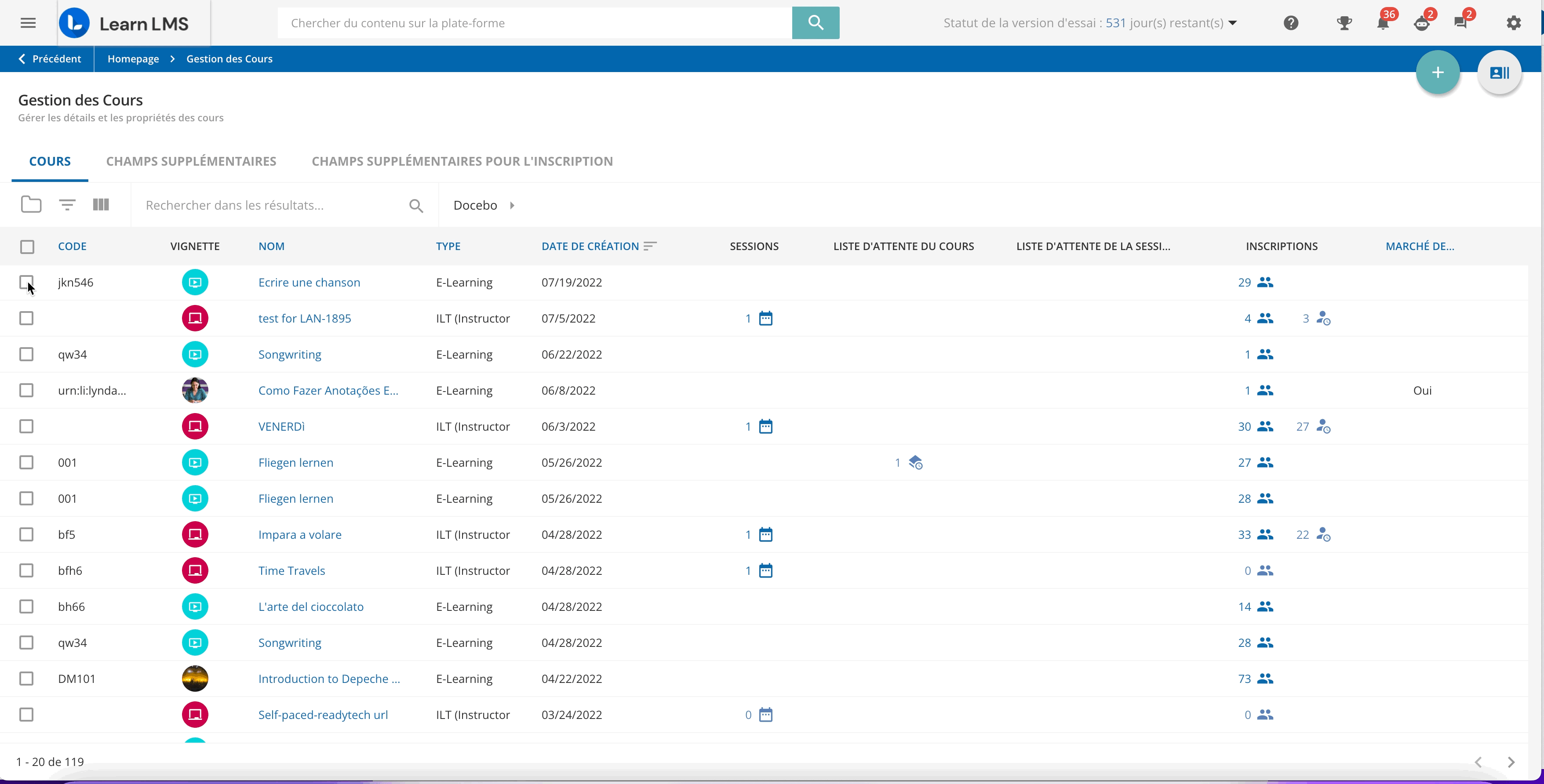The height and width of the screenshot is (784, 1544).
Task: Click the "urn:li:lynda..." code cell
Action: (x=92, y=391)
